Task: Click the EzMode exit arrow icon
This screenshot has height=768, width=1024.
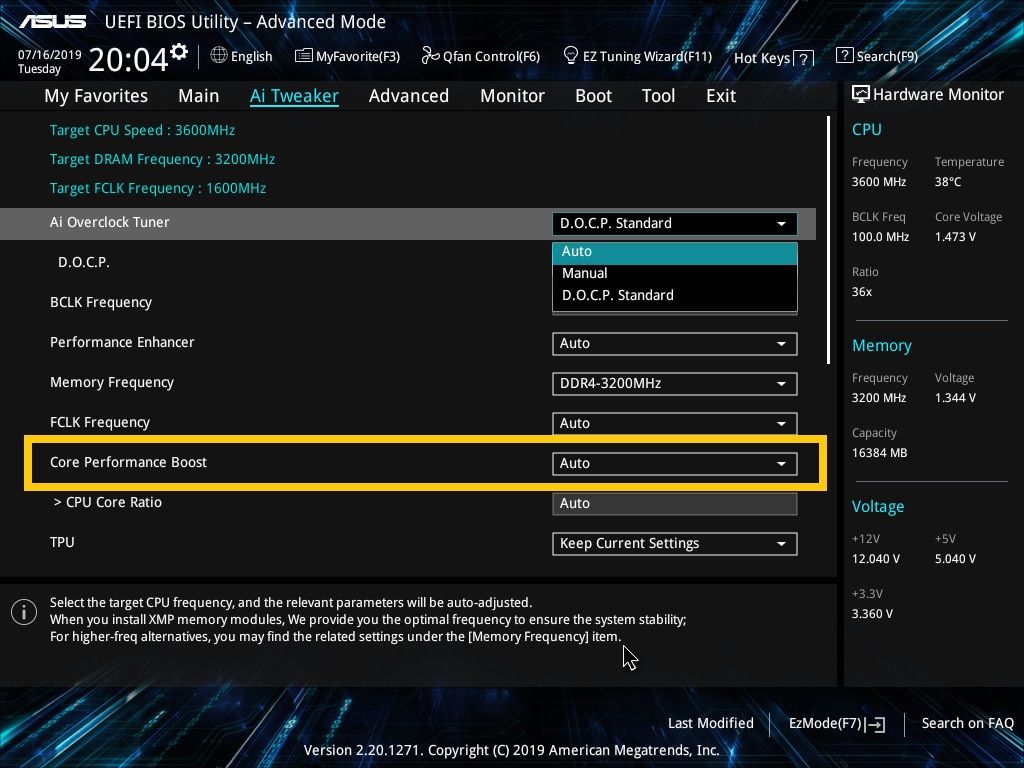Action: click(x=876, y=724)
